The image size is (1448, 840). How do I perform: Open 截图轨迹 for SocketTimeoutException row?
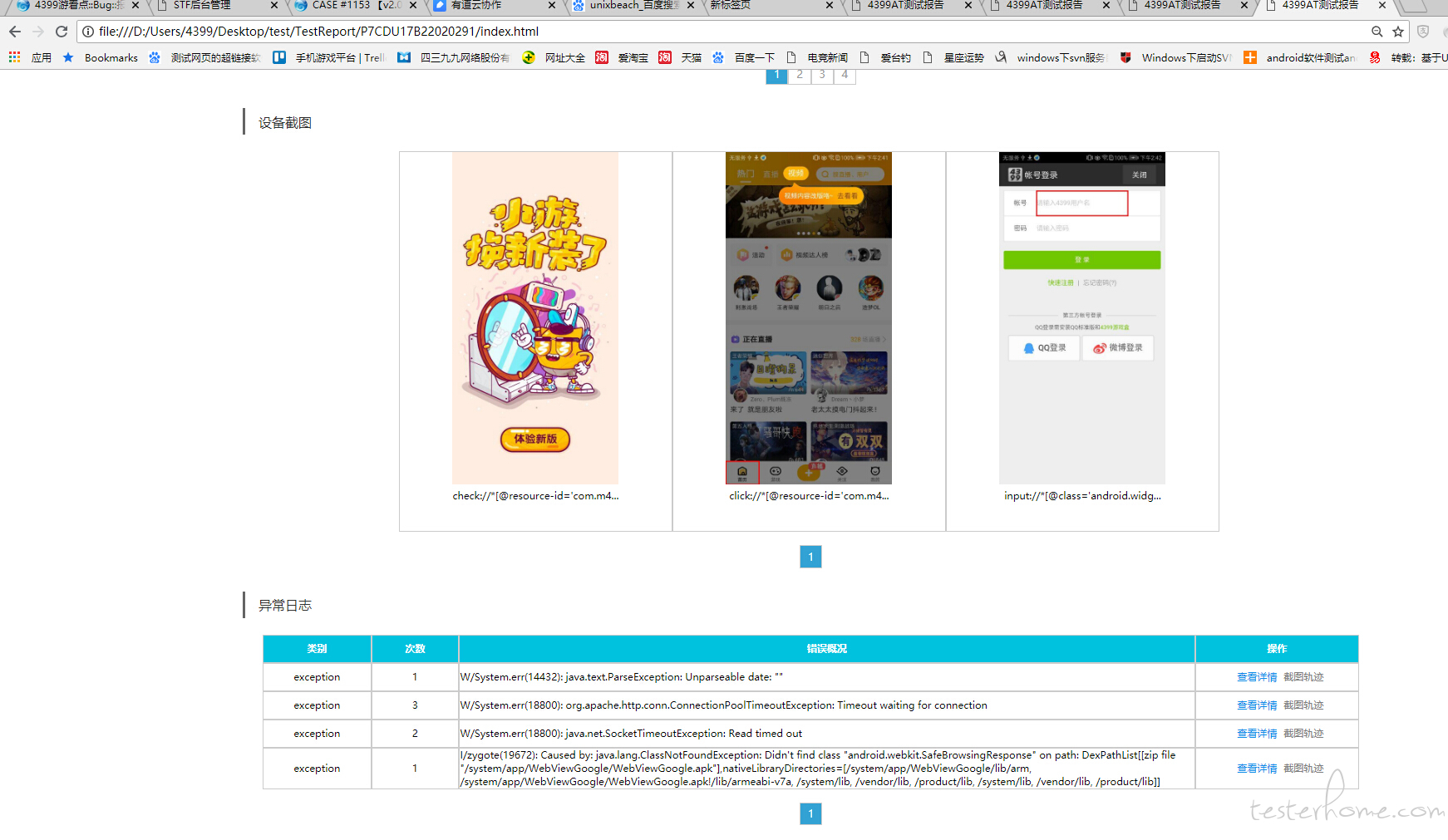[1303, 734]
